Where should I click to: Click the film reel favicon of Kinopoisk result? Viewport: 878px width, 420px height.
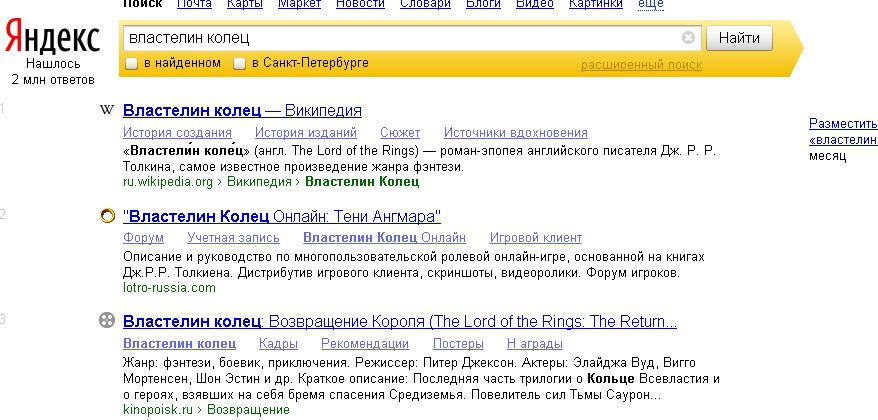[106, 322]
